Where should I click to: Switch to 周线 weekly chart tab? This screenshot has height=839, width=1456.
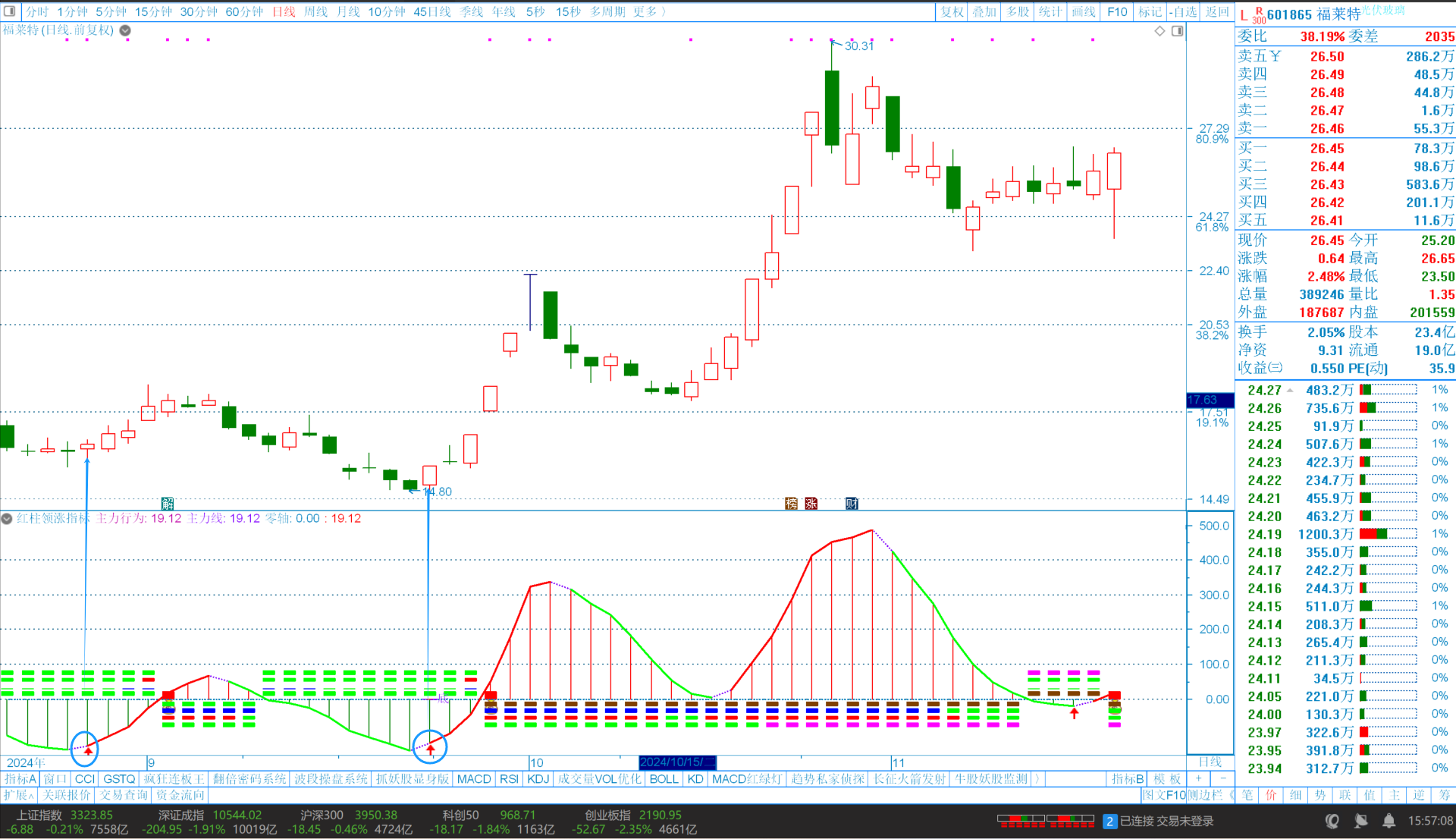pos(315,11)
